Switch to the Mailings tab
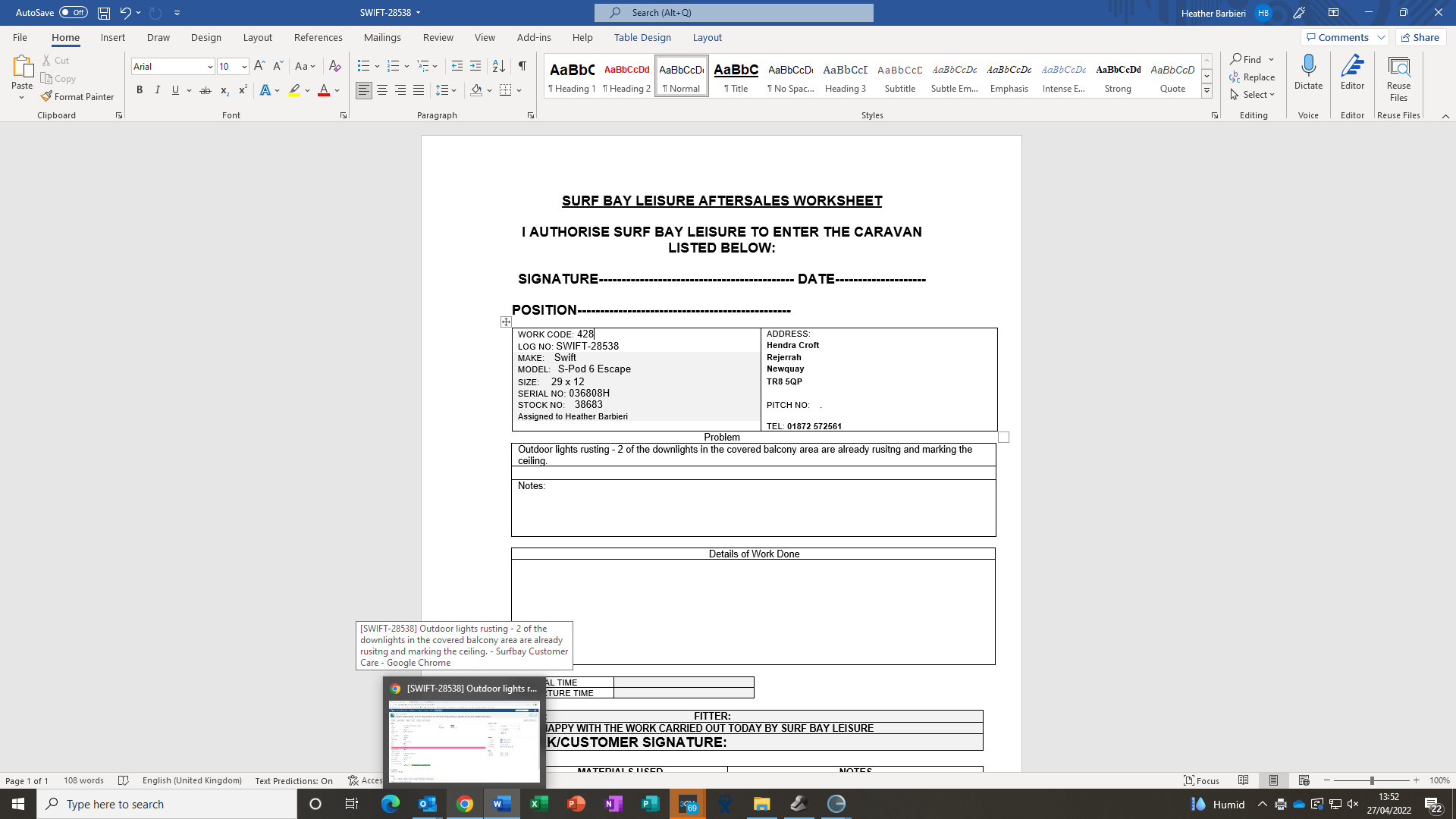The height and width of the screenshot is (819, 1456). tap(382, 37)
